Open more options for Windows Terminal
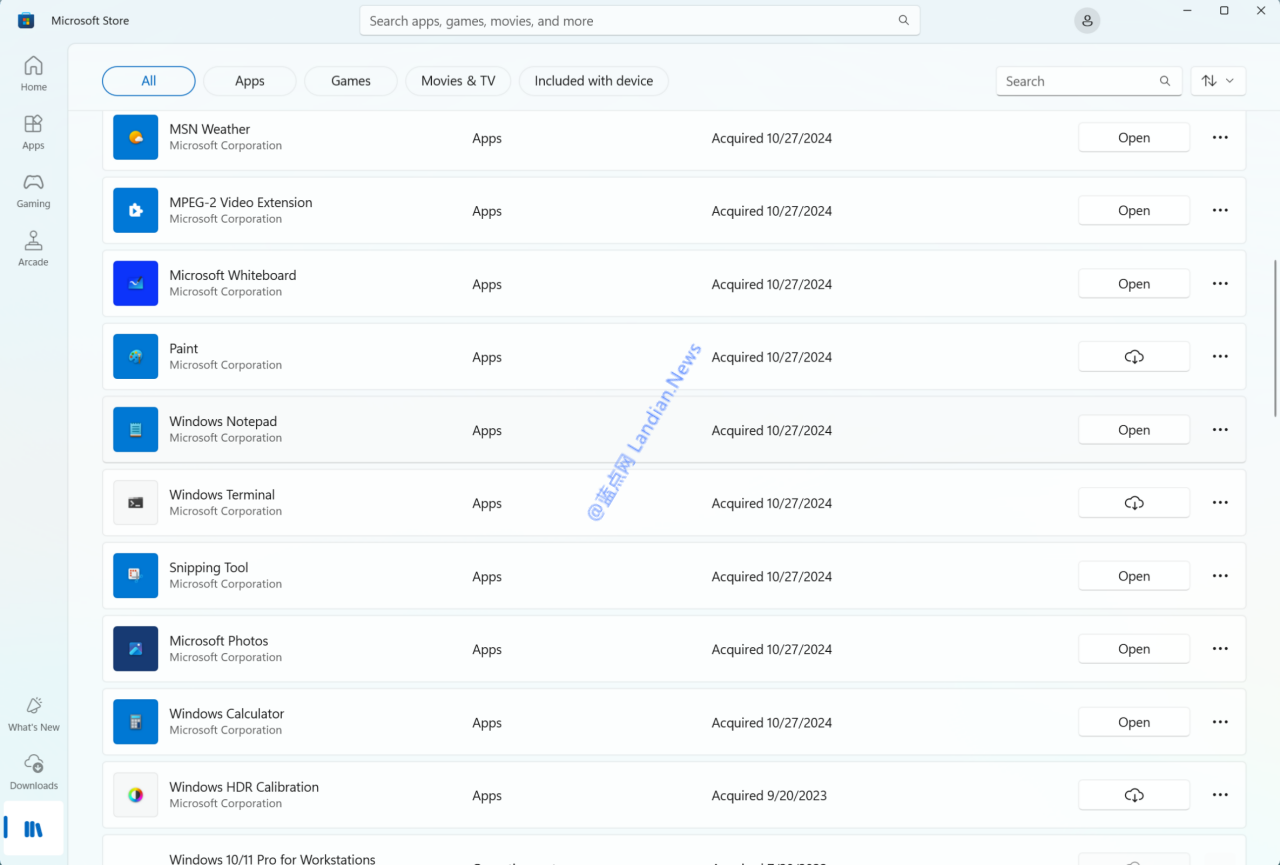The image size is (1280, 865). (1220, 502)
